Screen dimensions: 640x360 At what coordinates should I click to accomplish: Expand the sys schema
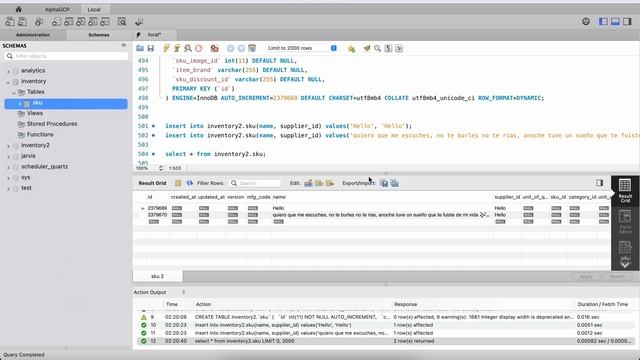[8, 178]
